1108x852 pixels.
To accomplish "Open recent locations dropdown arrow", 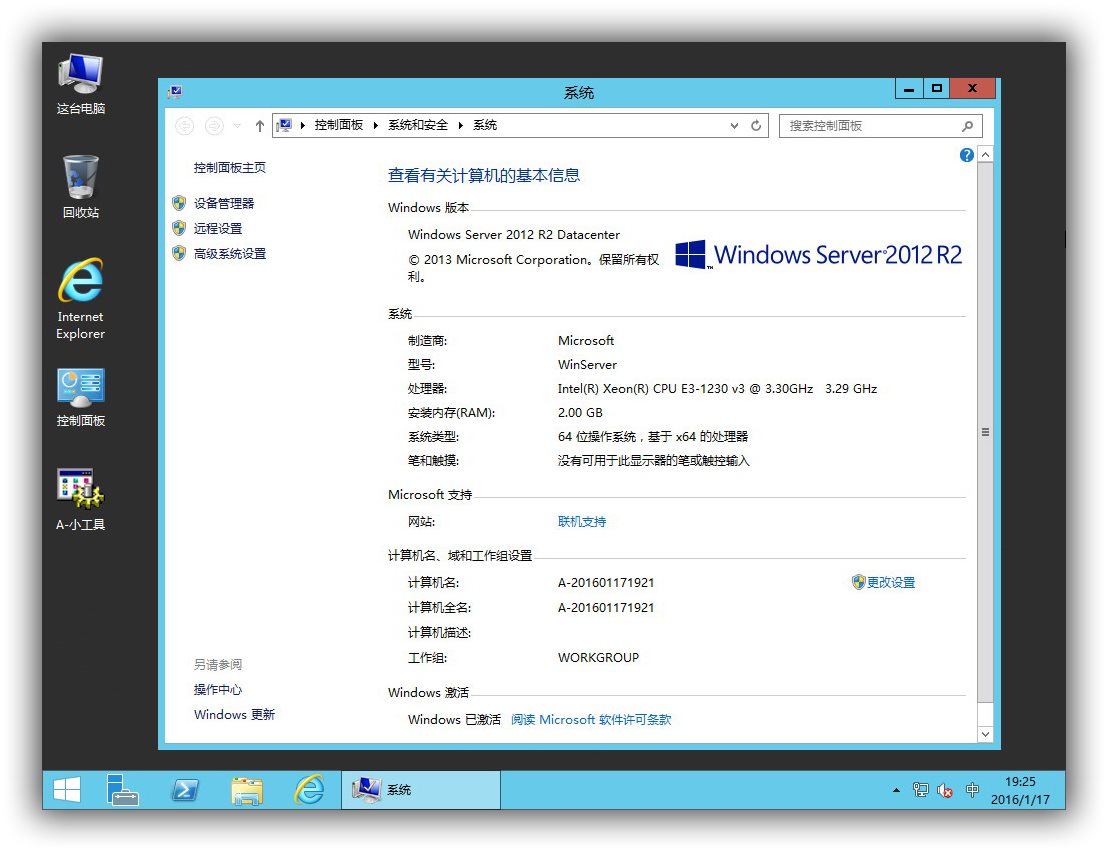I will point(237,126).
